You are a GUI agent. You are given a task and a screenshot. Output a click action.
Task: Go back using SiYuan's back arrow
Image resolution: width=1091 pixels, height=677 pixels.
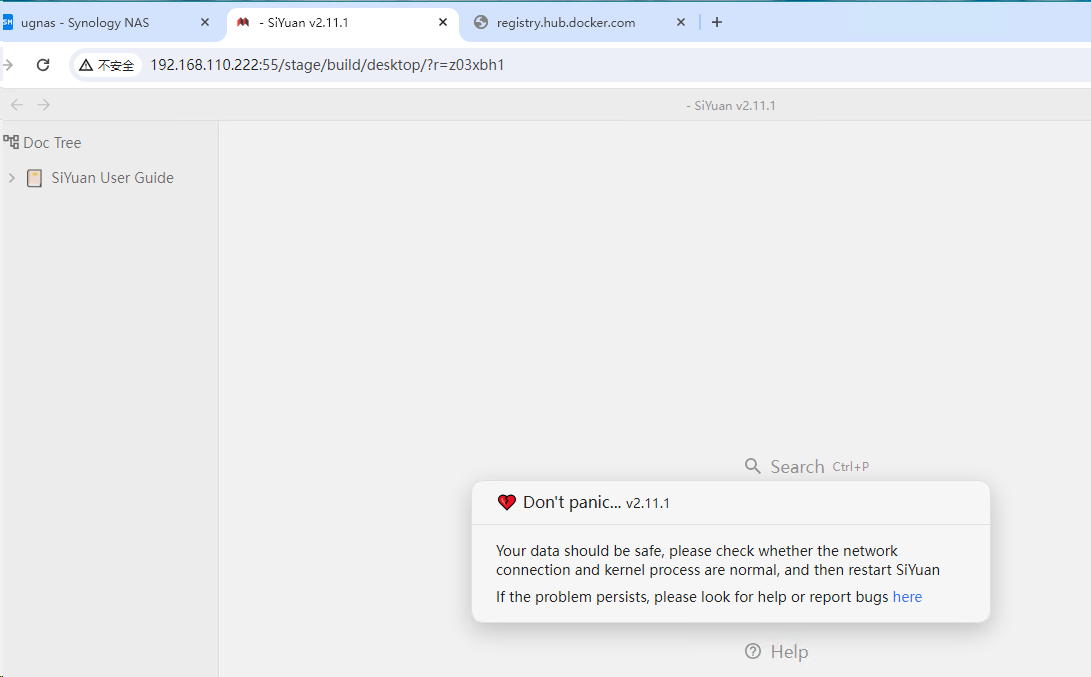coord(16,105)
